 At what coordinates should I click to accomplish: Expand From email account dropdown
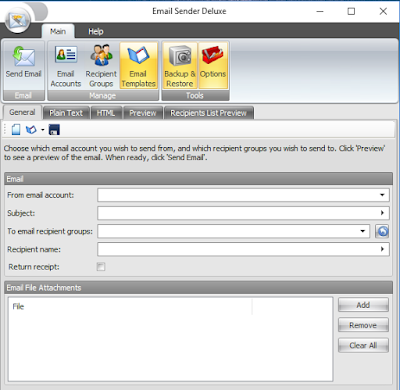pos(382,195)
